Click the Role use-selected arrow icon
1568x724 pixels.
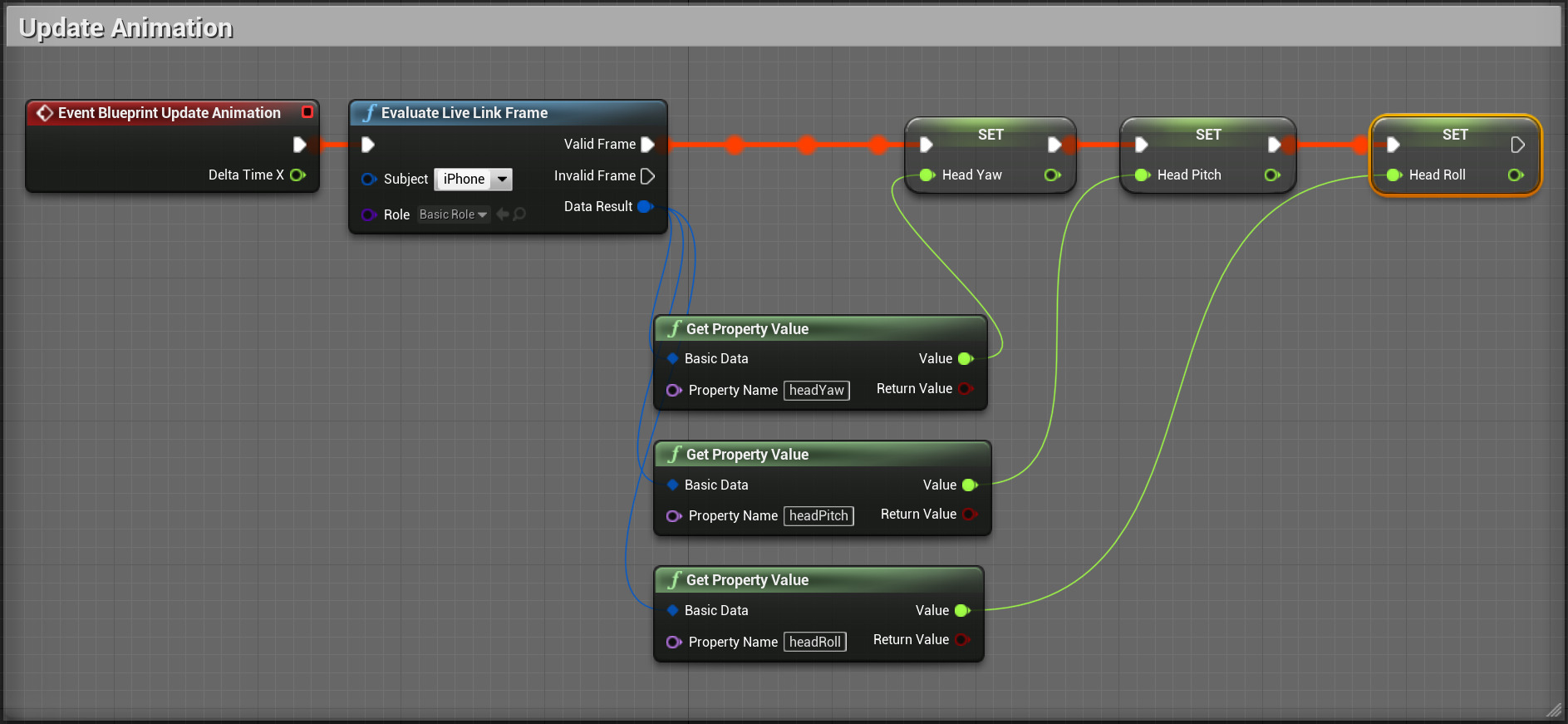point(502,214)
